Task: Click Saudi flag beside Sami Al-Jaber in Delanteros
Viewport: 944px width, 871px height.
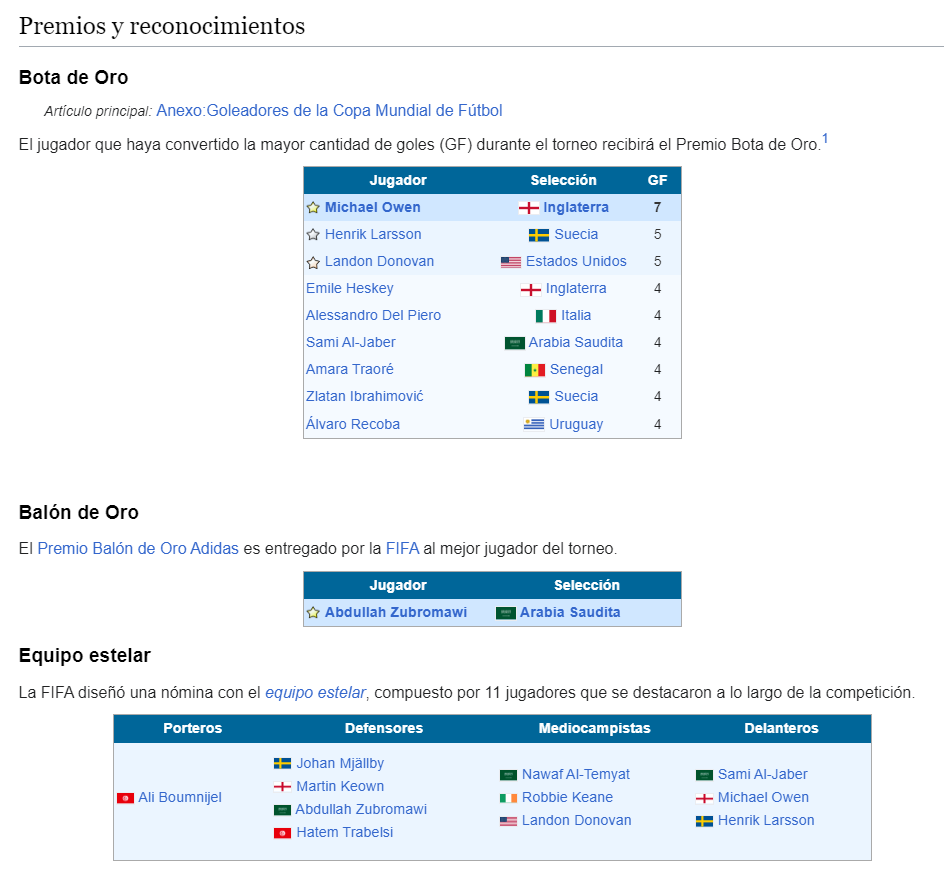Action: [x=704, y=775]
